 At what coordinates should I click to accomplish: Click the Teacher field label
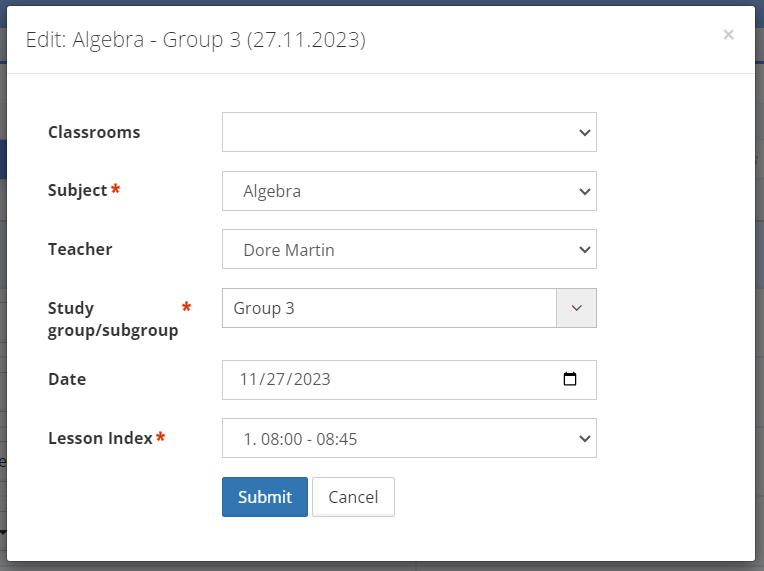[80, 249]
